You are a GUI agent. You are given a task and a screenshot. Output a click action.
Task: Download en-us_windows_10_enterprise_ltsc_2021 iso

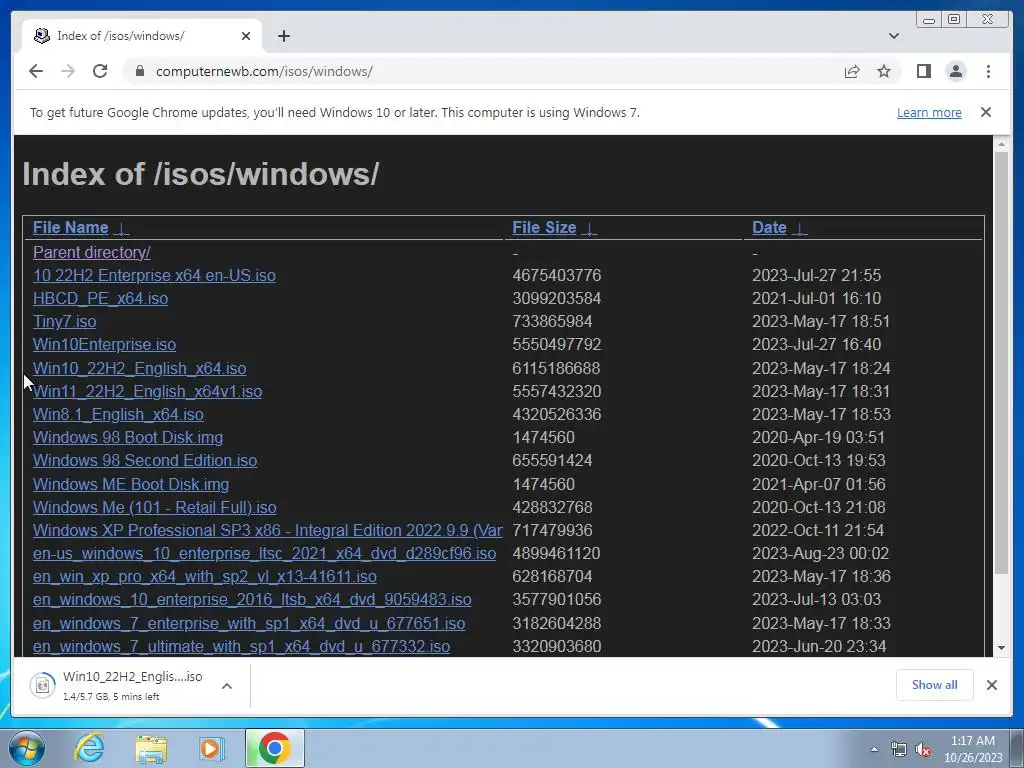click(x=264, y=553)
